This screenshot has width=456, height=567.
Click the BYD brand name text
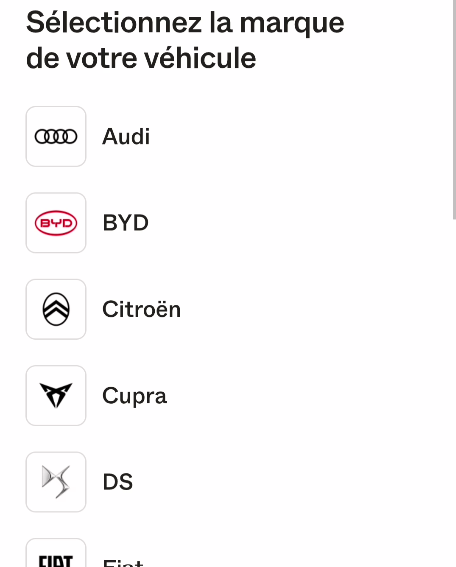[125, 223]
